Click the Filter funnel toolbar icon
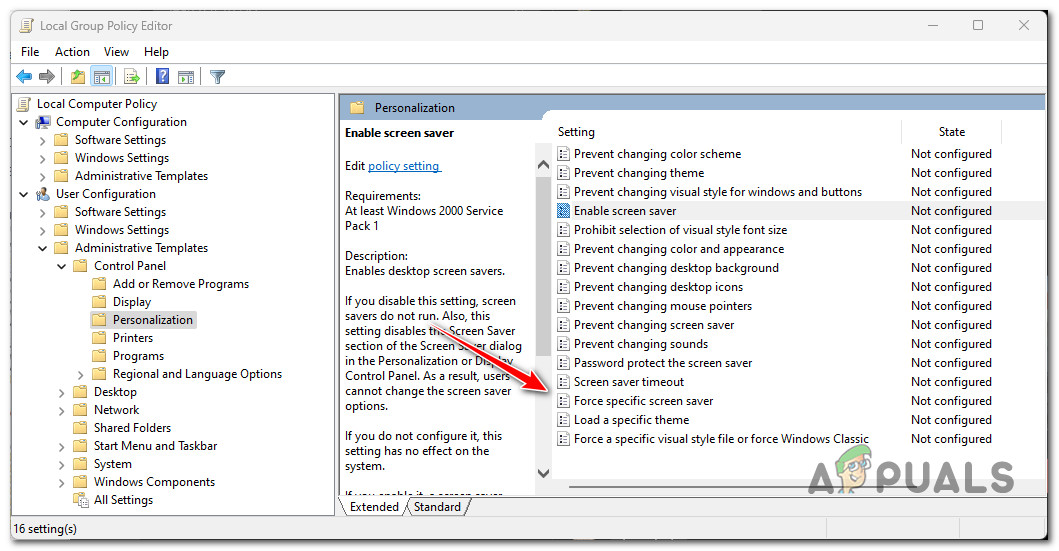 tap(217, 77)
